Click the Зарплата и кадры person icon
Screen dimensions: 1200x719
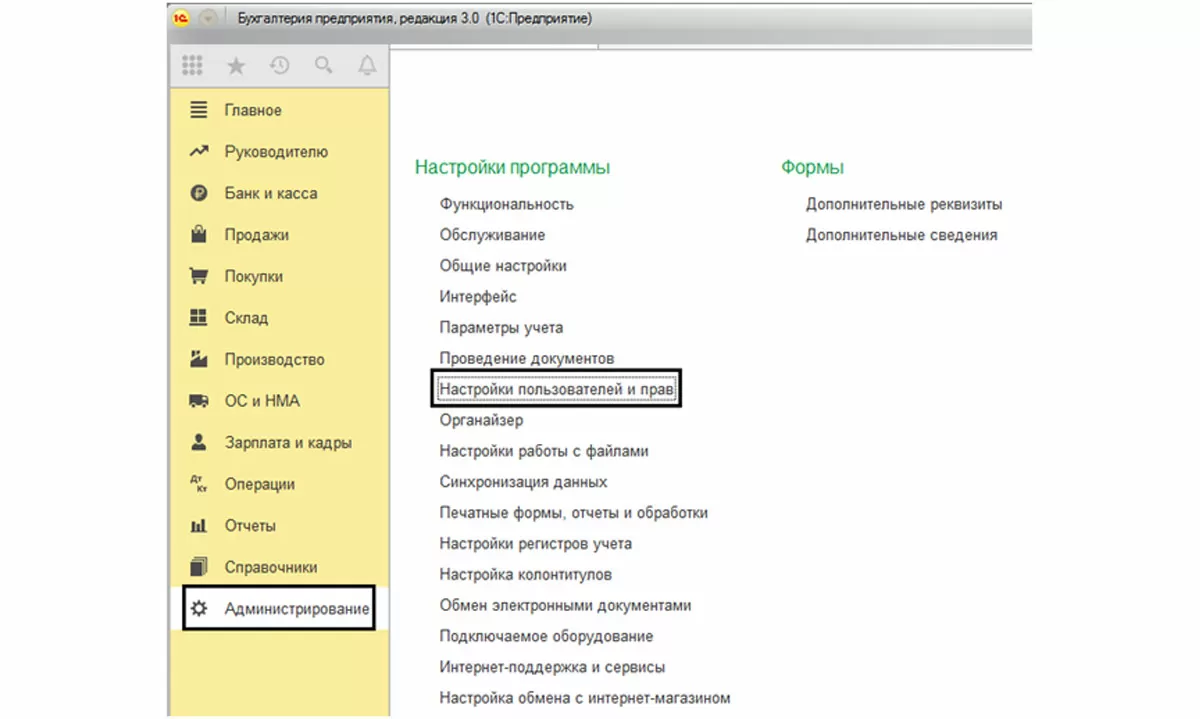pyautogui.click(x=199, y=442)
